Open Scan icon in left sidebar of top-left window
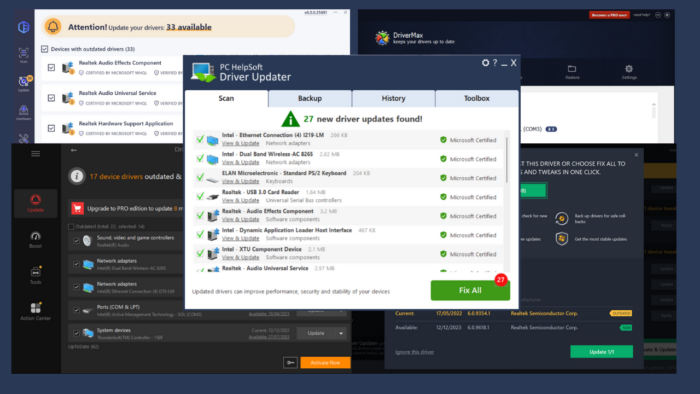The image size is (700, 394). click(x=24, y=55)
